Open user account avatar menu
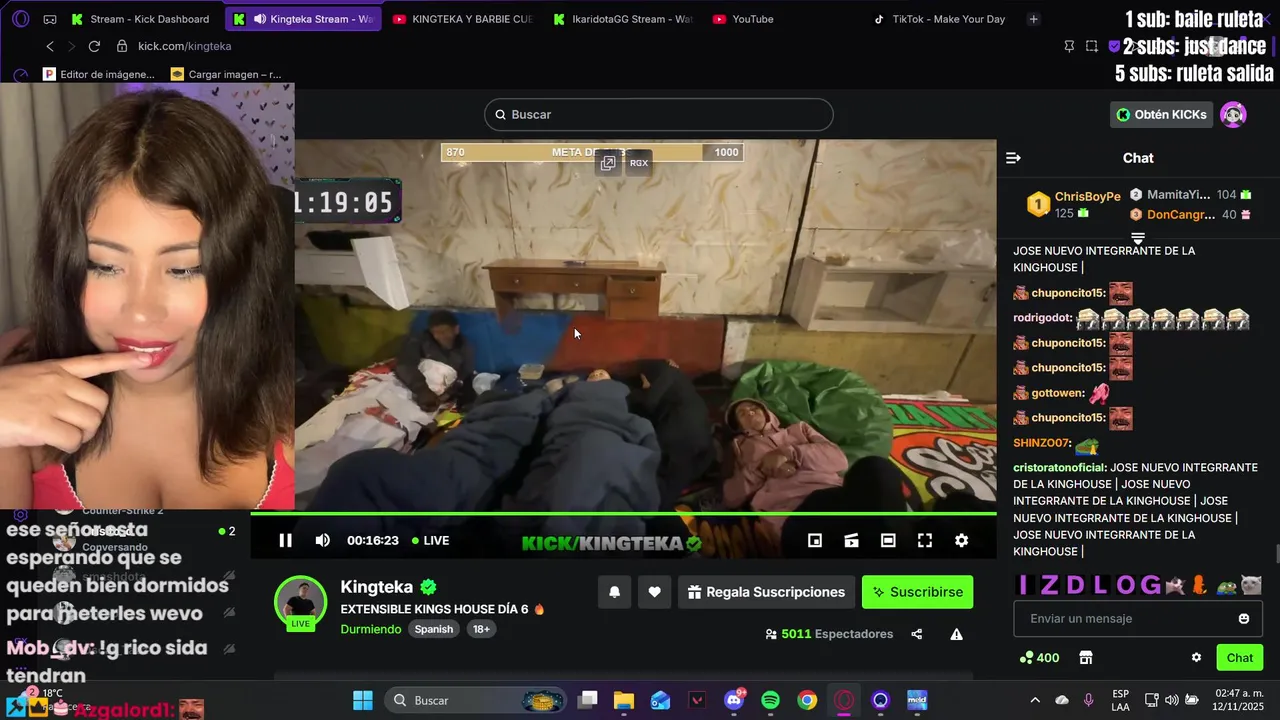Viewport: 1280px width, 720px height. click(1233, 114)
